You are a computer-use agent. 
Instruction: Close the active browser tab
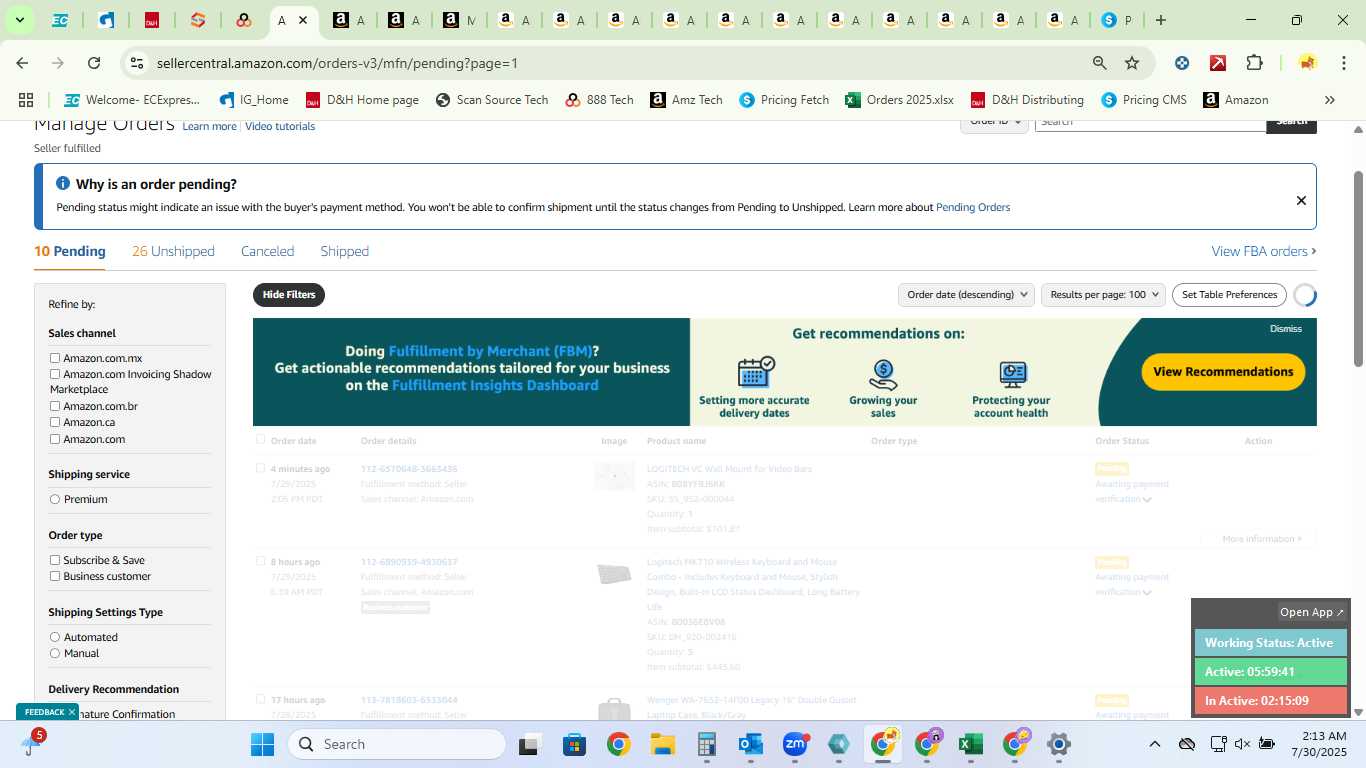(x=303, y=20)
